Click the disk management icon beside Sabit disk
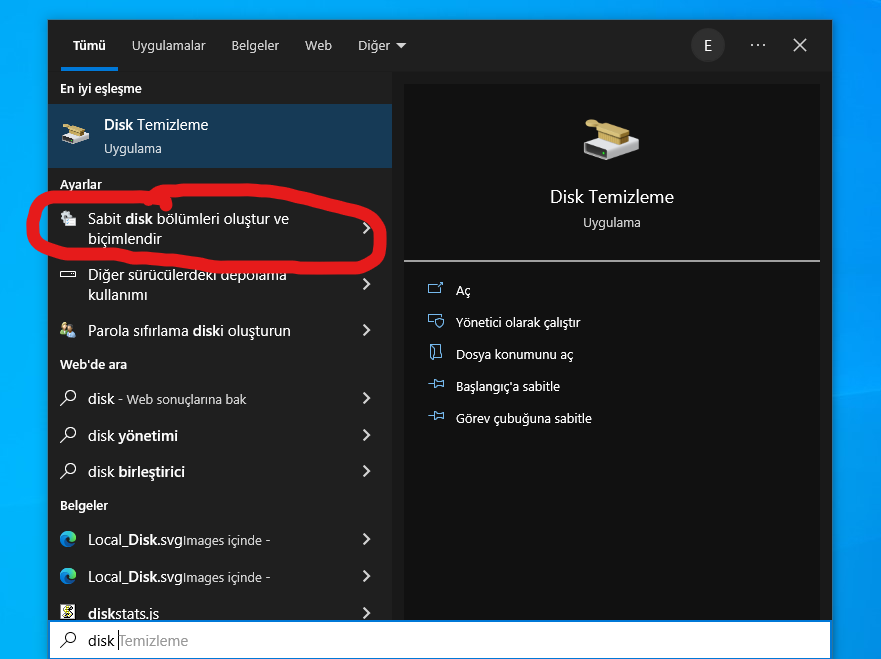 click(x=69, y=219)
